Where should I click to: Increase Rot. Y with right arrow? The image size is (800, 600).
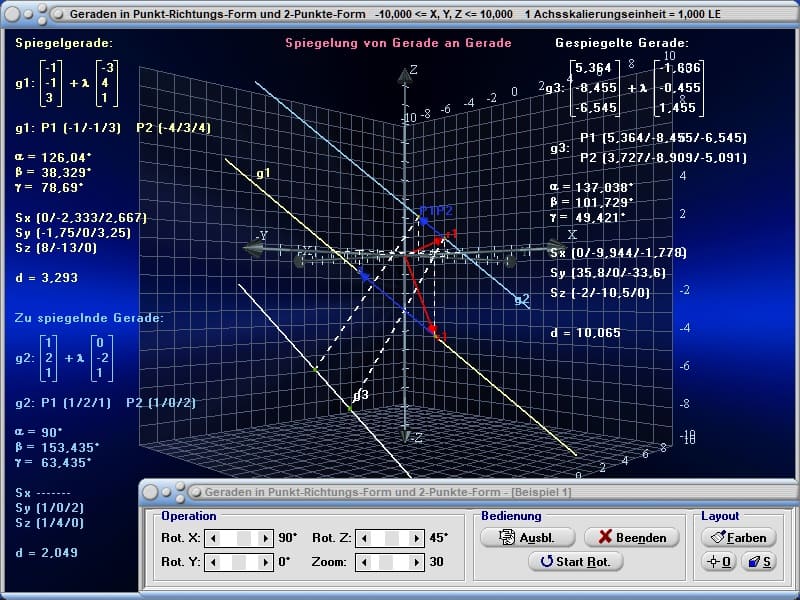[x=265, y=562]
